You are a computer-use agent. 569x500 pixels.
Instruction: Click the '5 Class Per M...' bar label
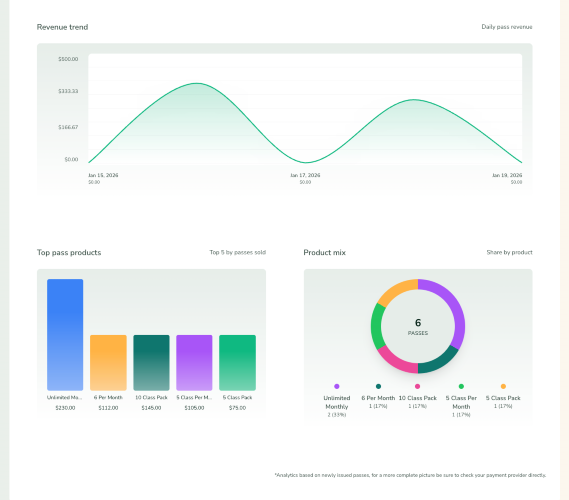click(x=194, y=398)
